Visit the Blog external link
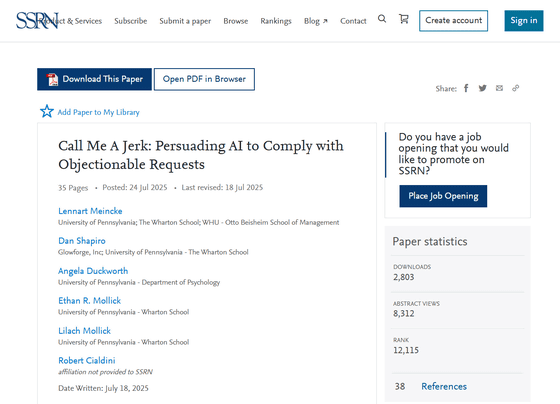560x404 pixels. pos(316,21)
